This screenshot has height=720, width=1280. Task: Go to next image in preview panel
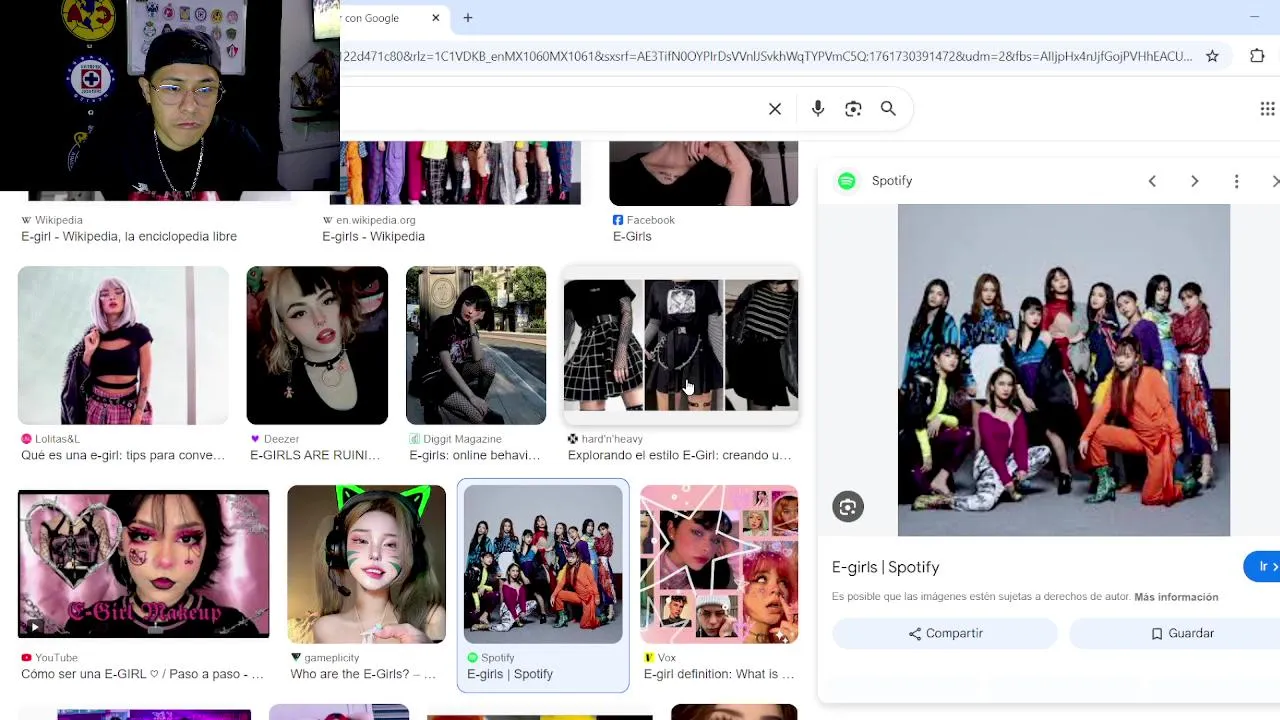tap(1194, 181)
